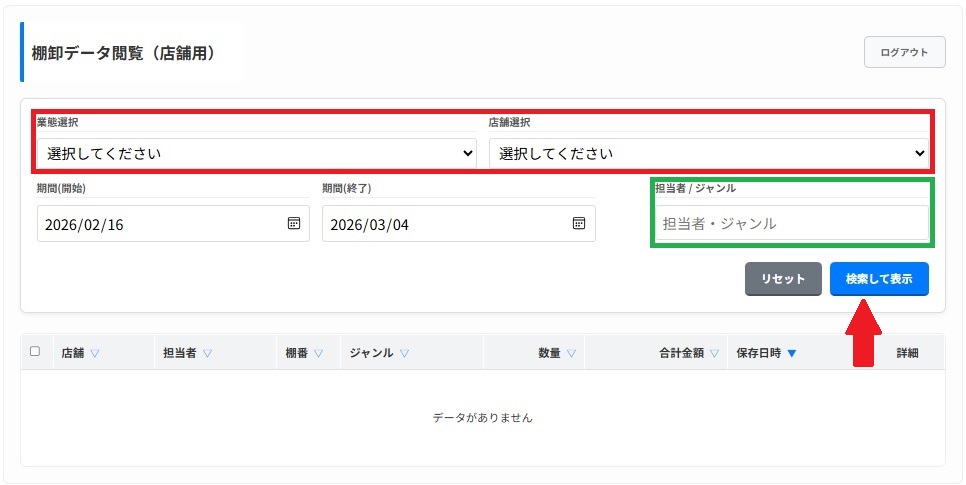Click the 詳細 column header
The width and height of the screenshot is (966, 485).
coord(907,353)
